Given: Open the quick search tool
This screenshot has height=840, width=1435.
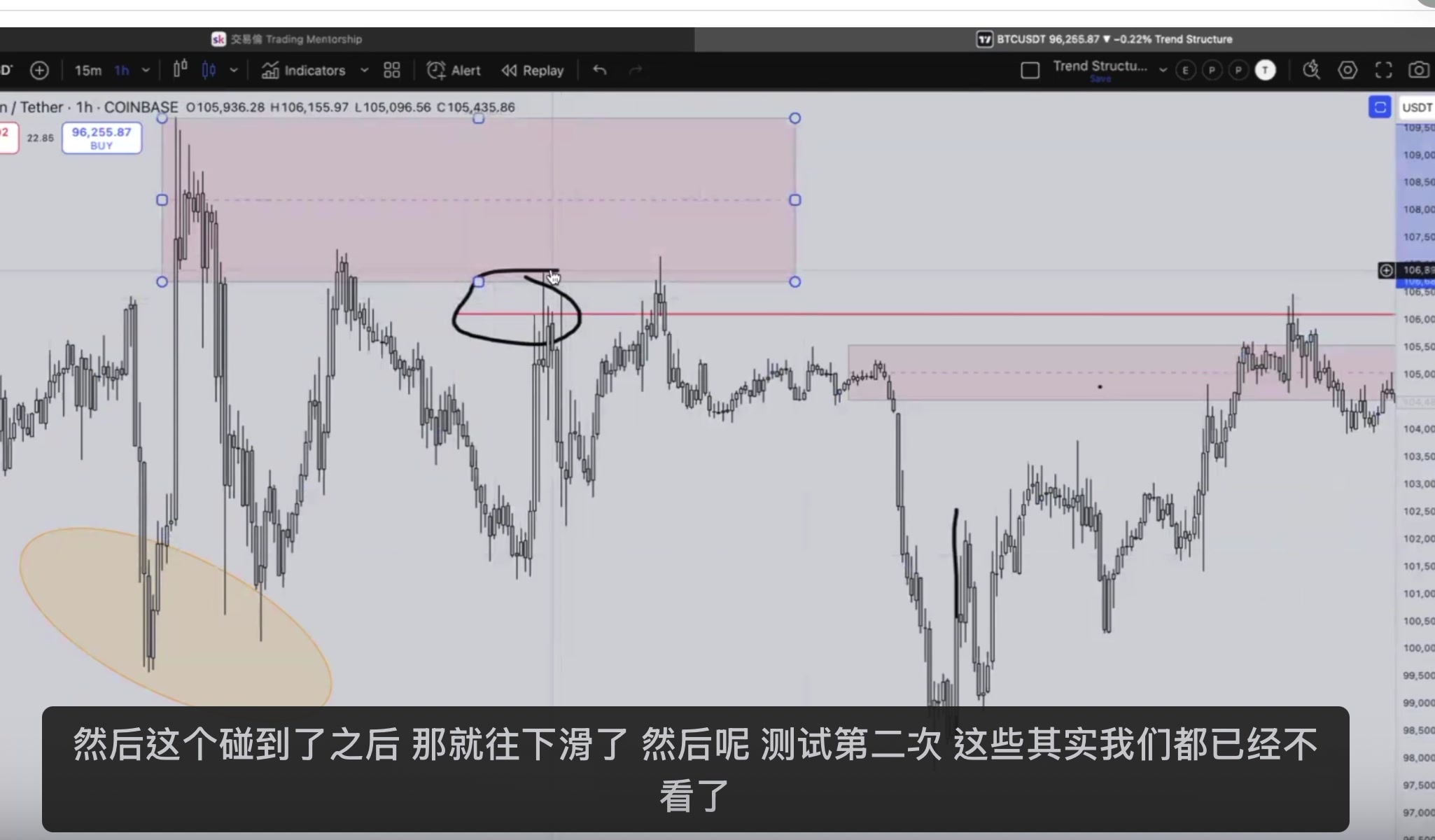Looking at the screenshot, I should click(1311, 70).
